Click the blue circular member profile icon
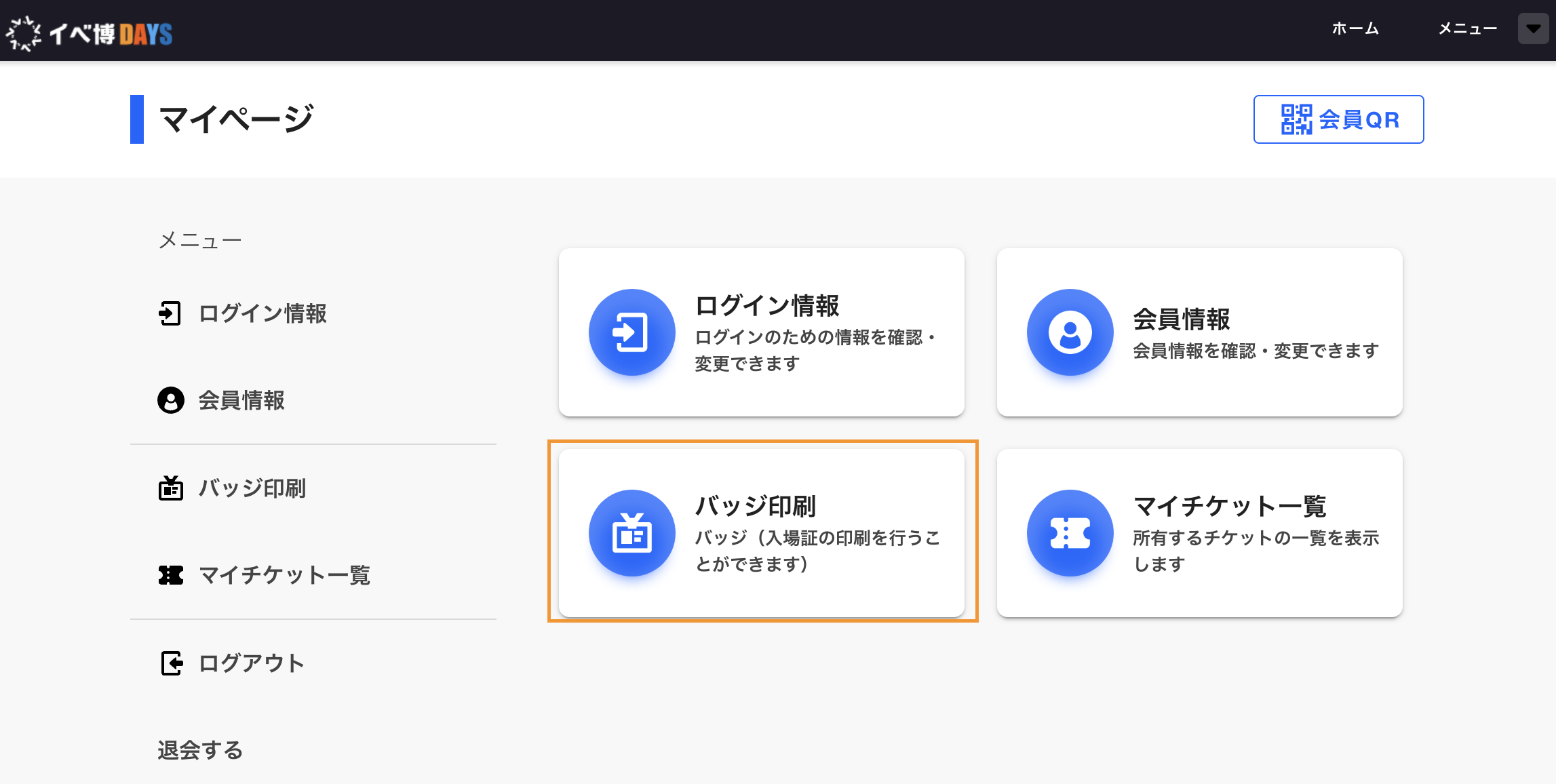1556x784 pixels. 1070,332
